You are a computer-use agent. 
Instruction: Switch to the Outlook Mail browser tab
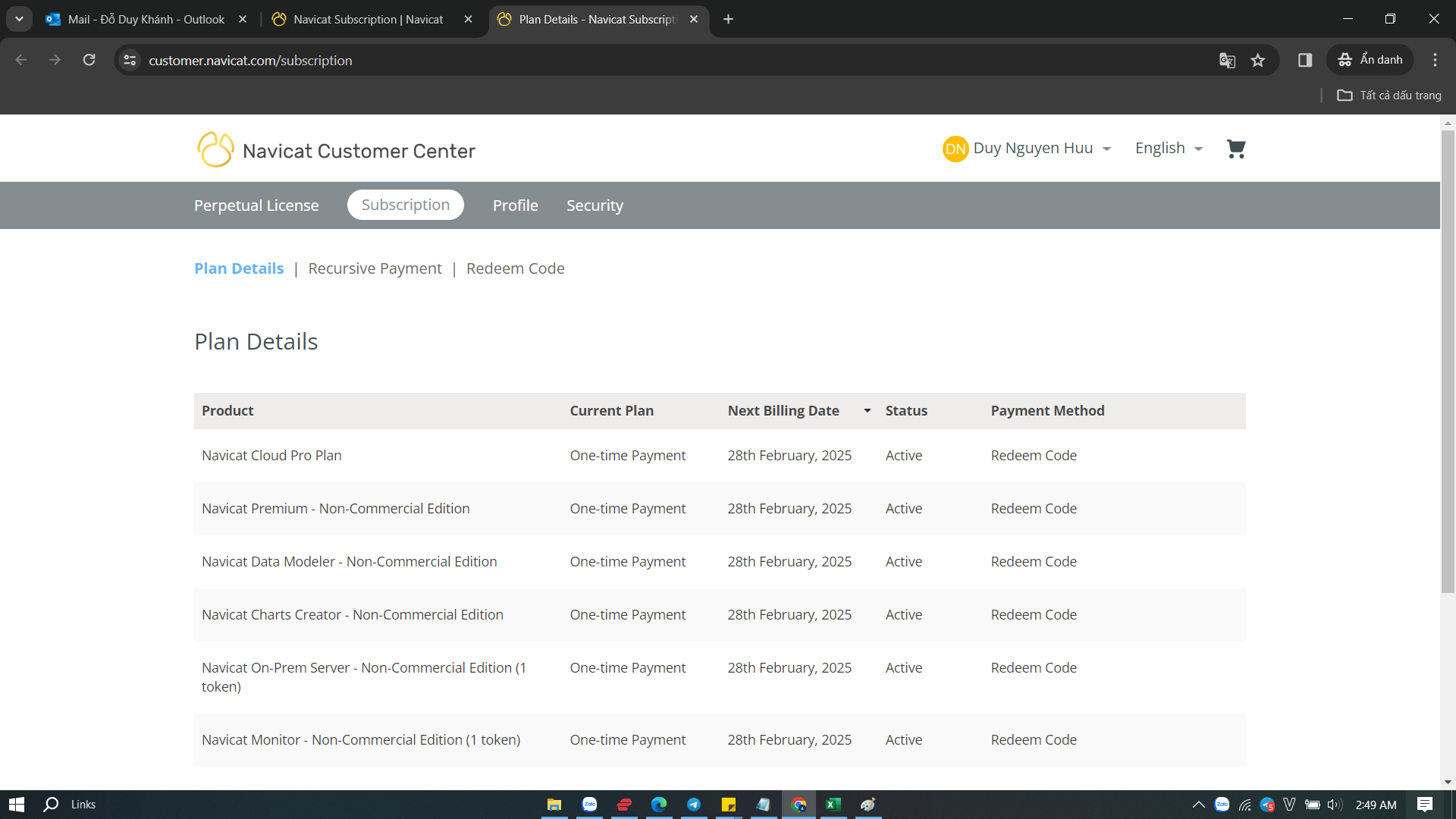click(x=146, y=19)
